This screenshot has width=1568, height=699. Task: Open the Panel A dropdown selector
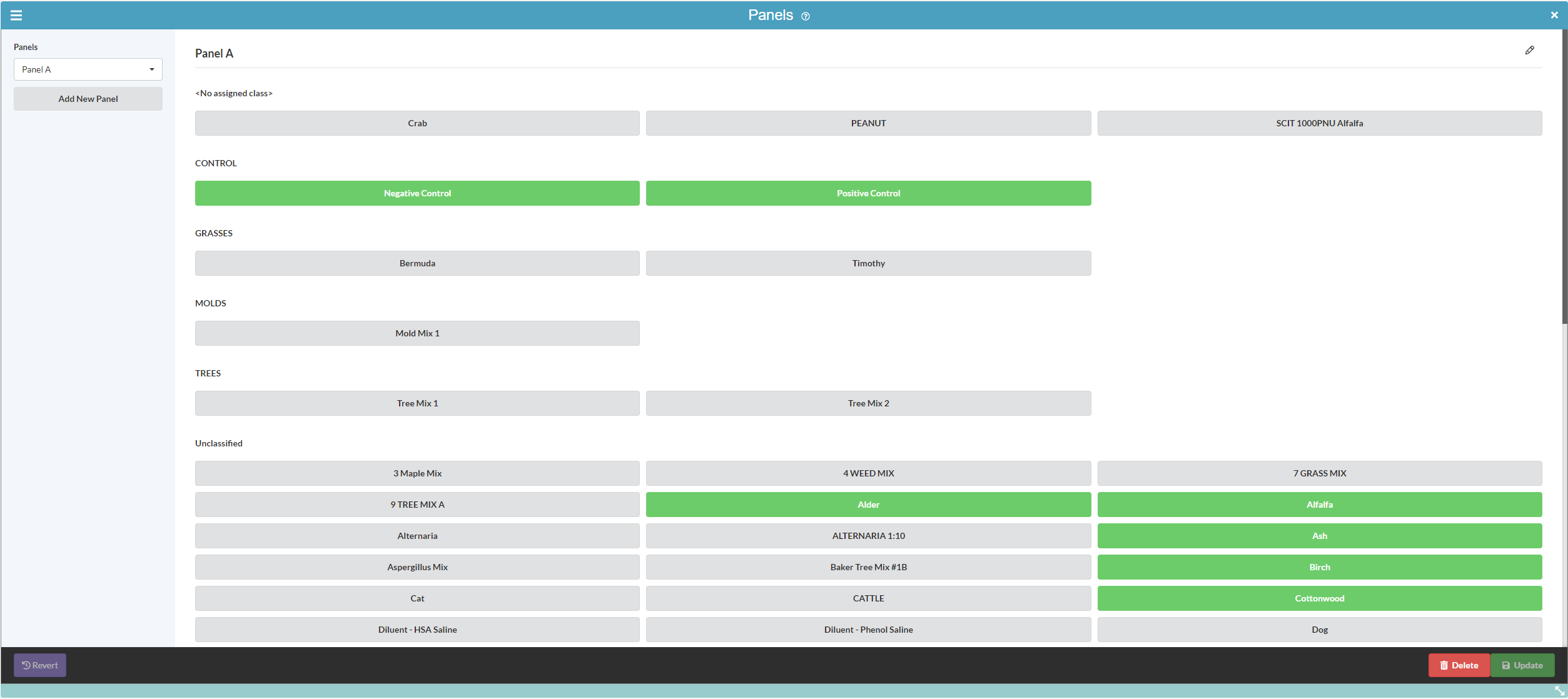(88, 69)
